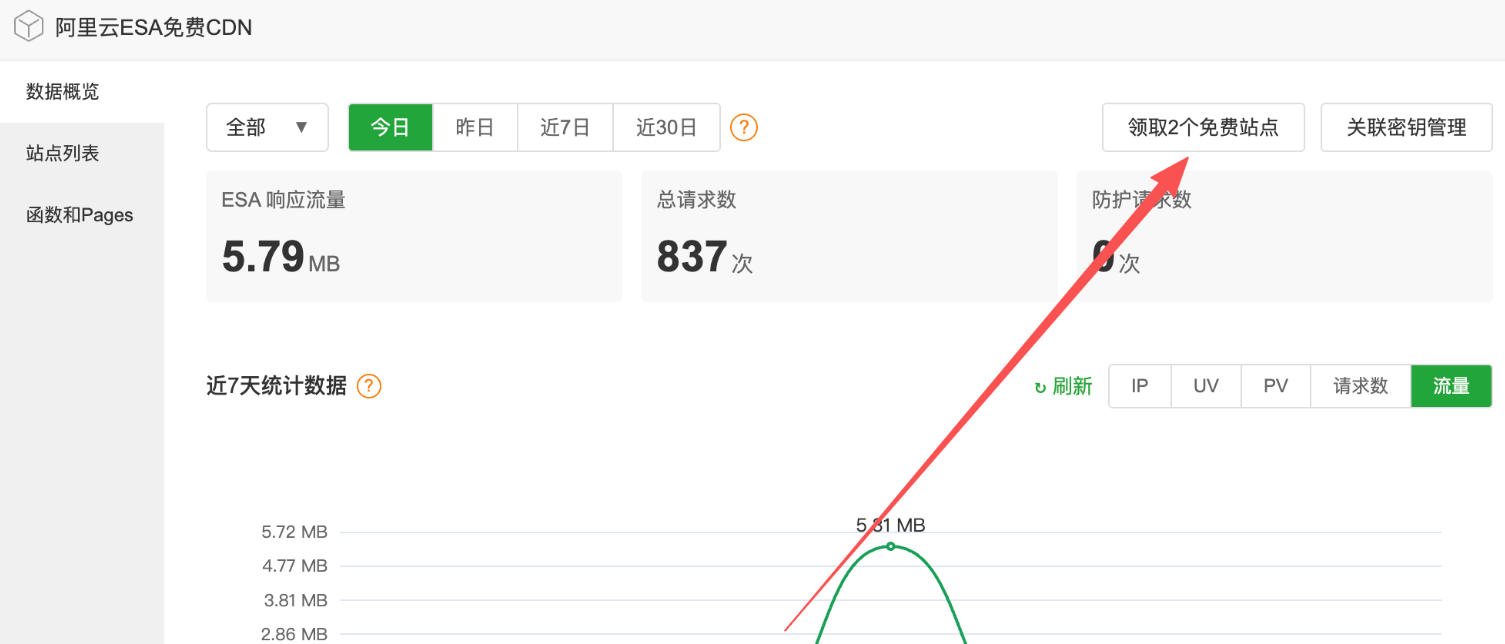Click the 阿里云ESA免费CDN title
1505x644 pixels.
[154, 28]
